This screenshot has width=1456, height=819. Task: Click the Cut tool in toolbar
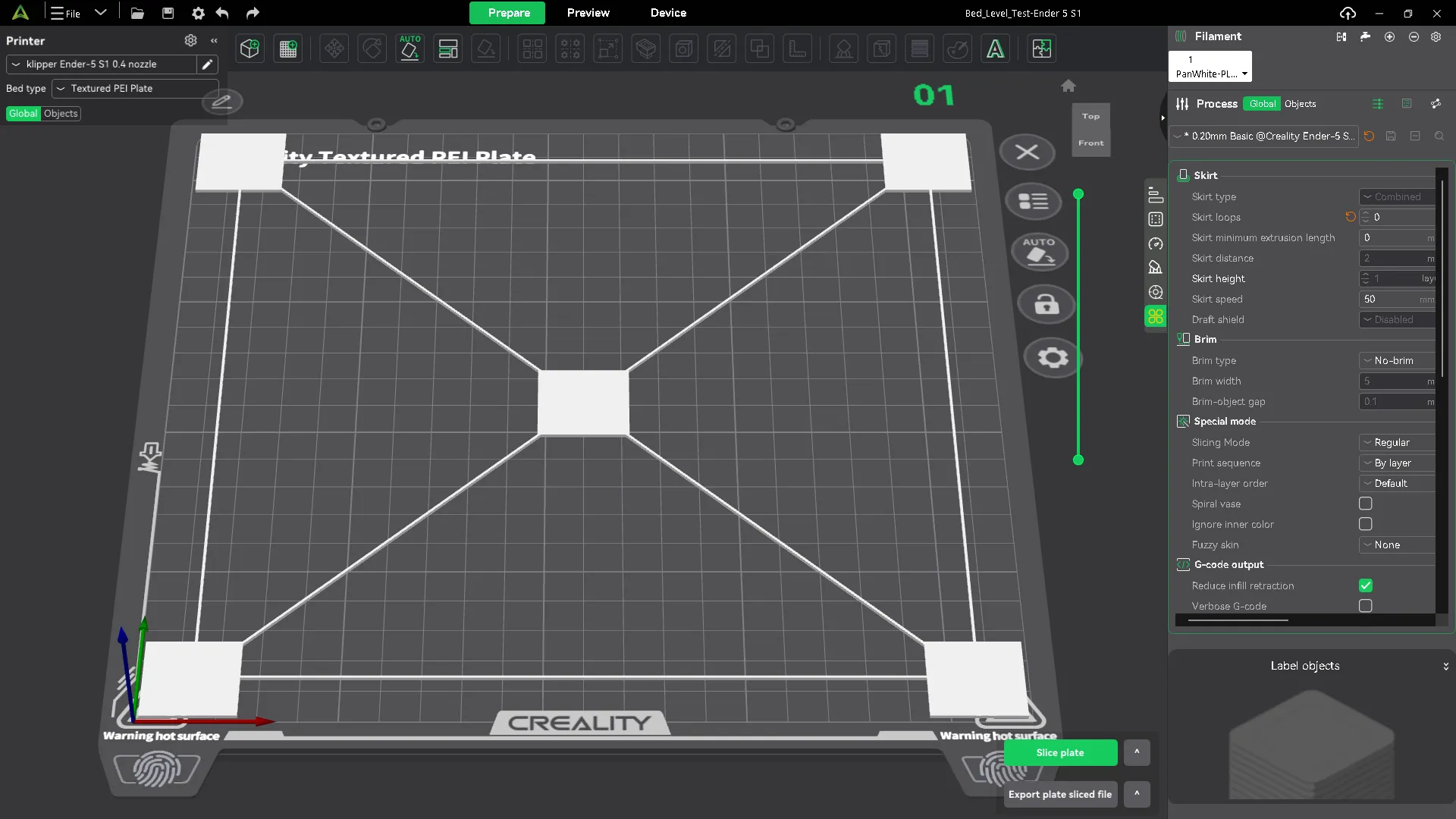click(722, 49)
